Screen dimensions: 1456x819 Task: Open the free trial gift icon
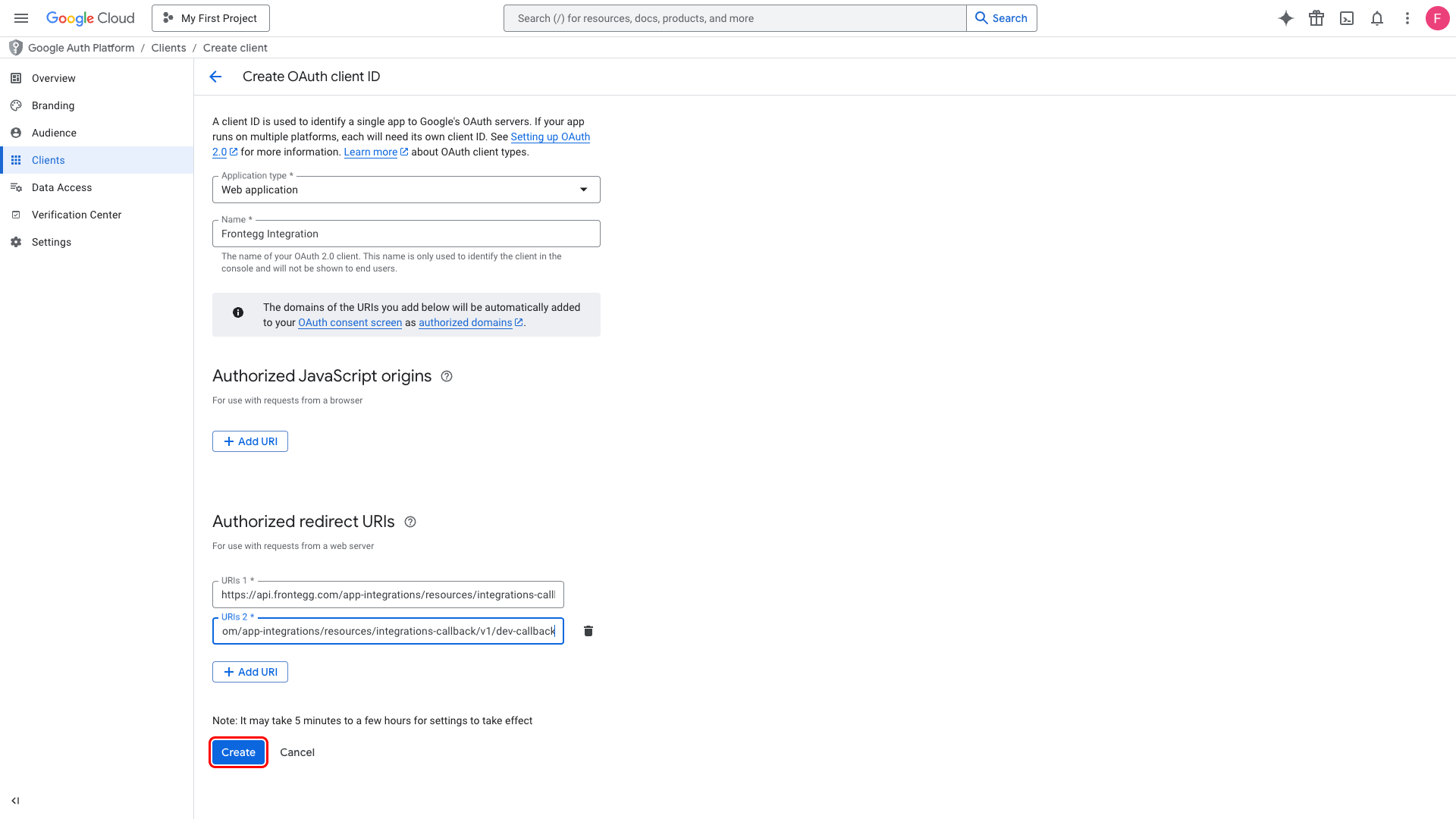coord(1316,18)
